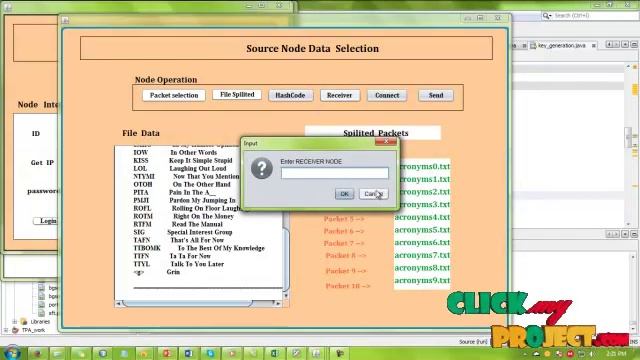640x360 pixels.
Task: Click the Receiver button
Action: point(340,96)
